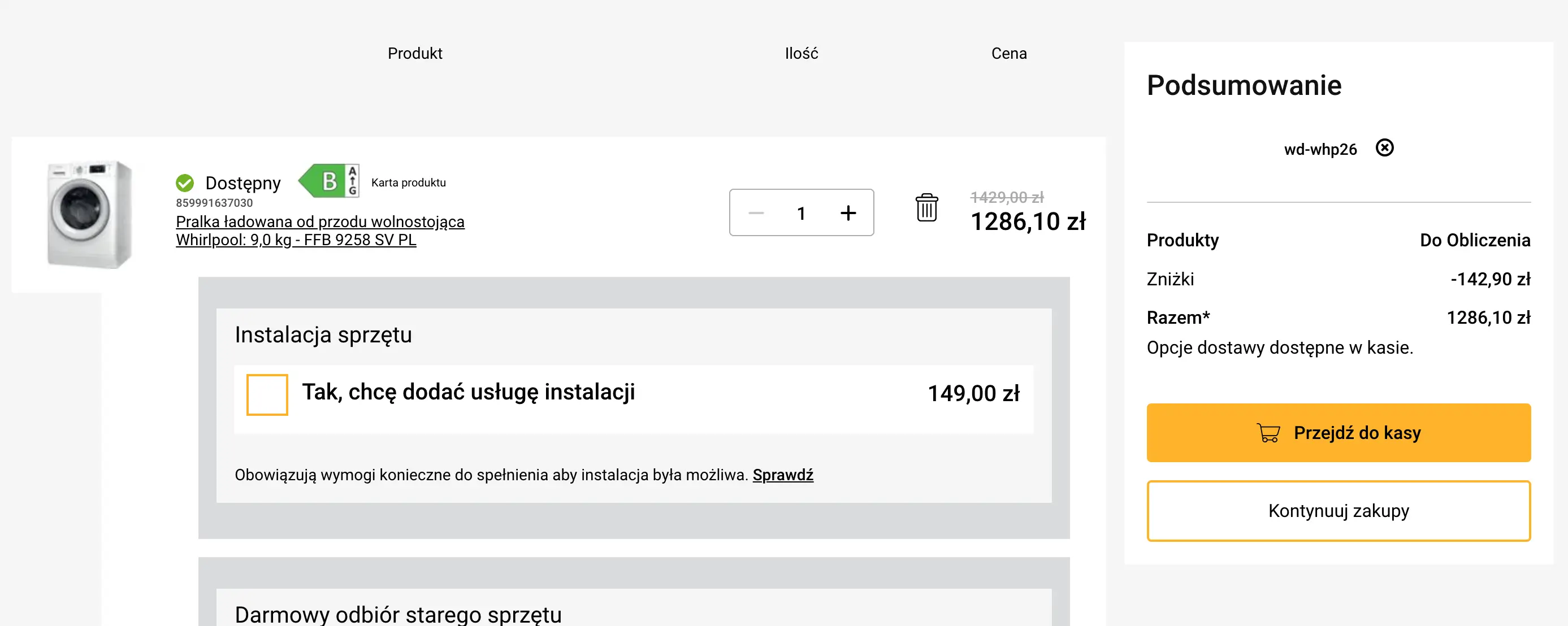This screenshot has height=626, width=1568.
Task: Select the green B energy label icon
Action: (330, 182)
